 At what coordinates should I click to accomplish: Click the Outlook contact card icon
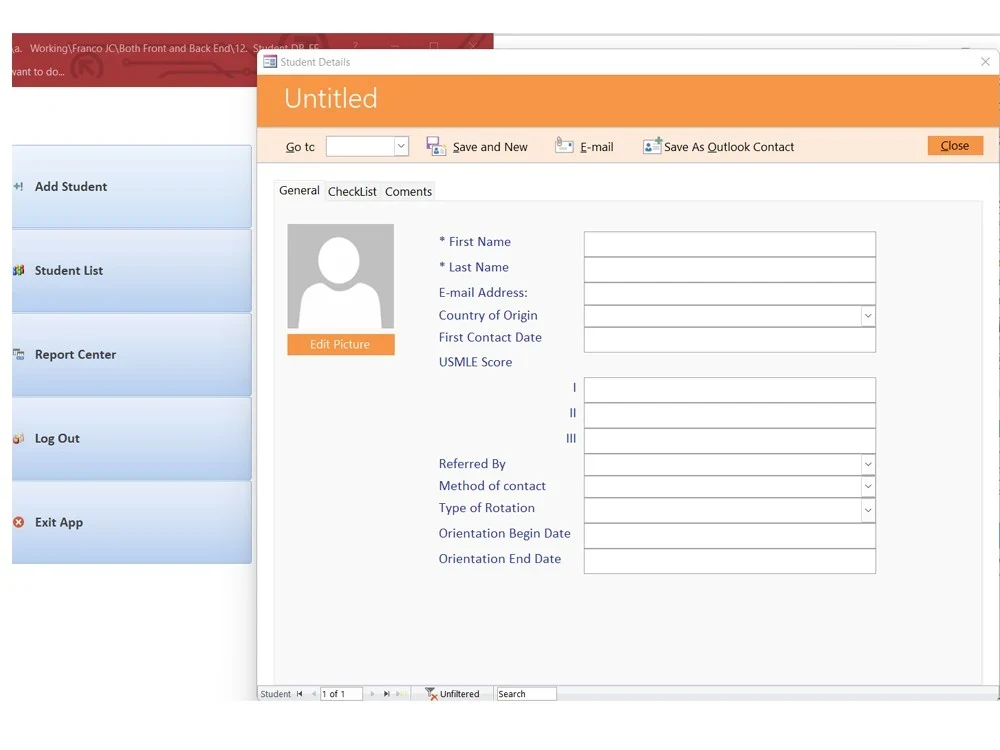[652, 145]
